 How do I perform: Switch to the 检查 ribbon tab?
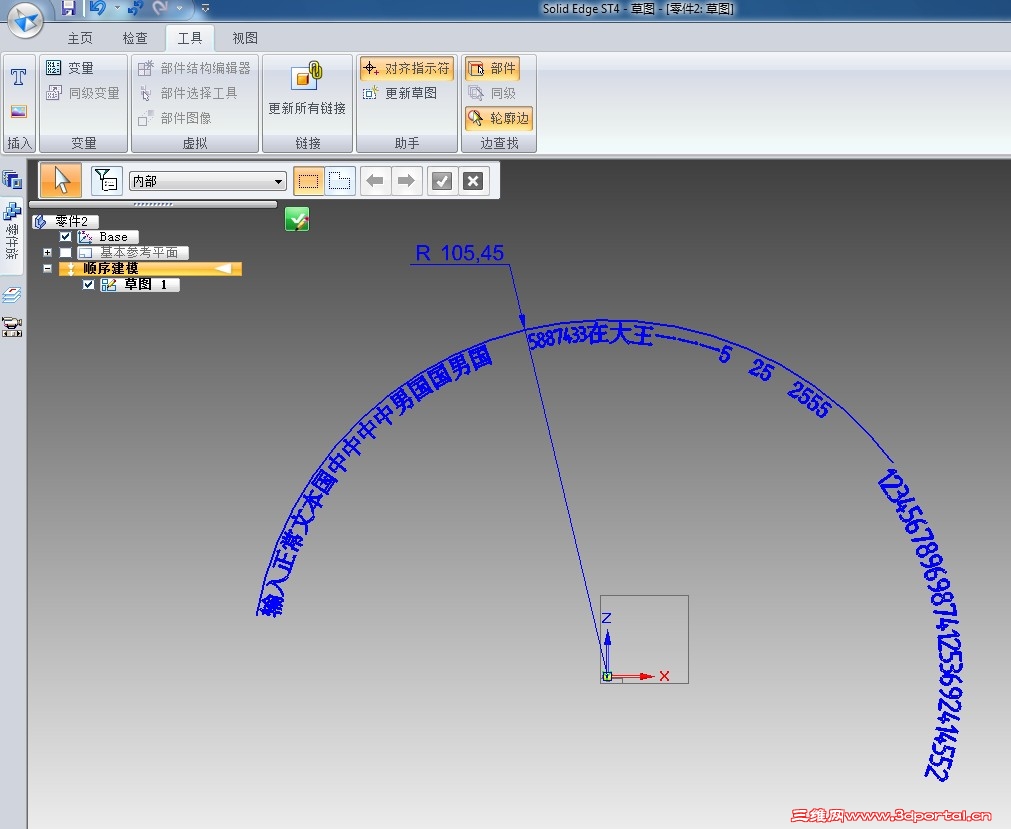tap(135, 38)
